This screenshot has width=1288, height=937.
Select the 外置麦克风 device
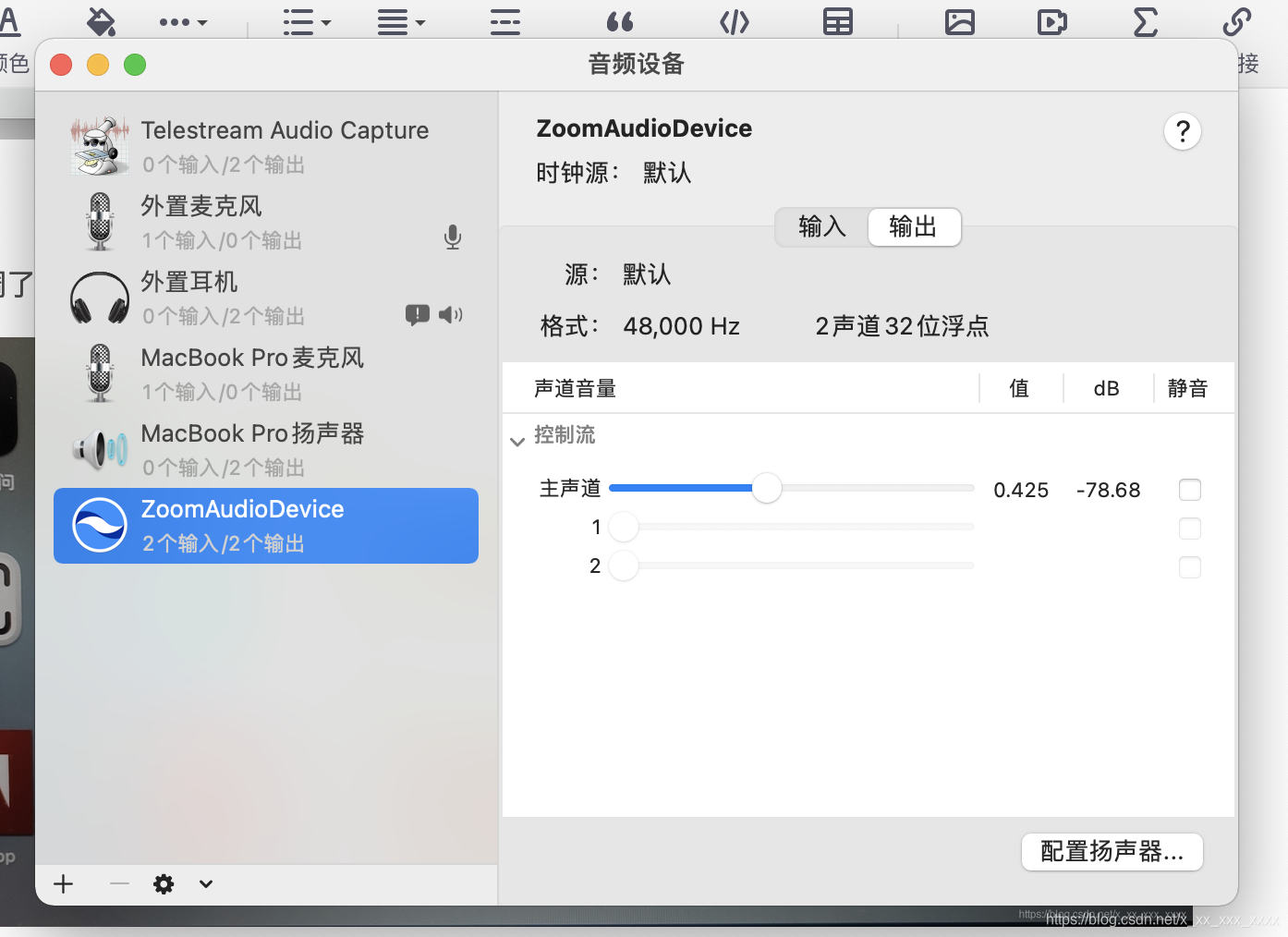click(266, 222)
